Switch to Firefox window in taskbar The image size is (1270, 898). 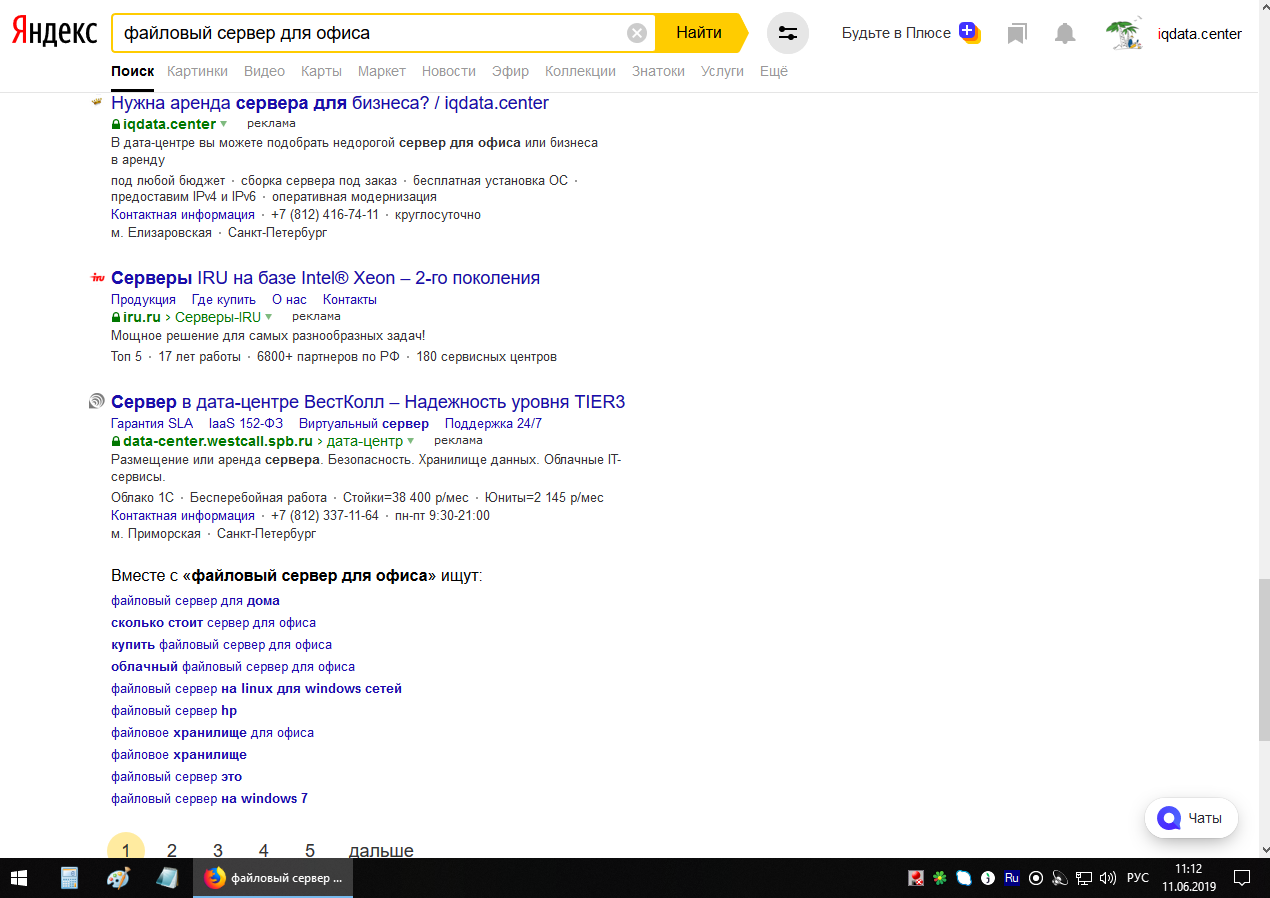point(273,878)
